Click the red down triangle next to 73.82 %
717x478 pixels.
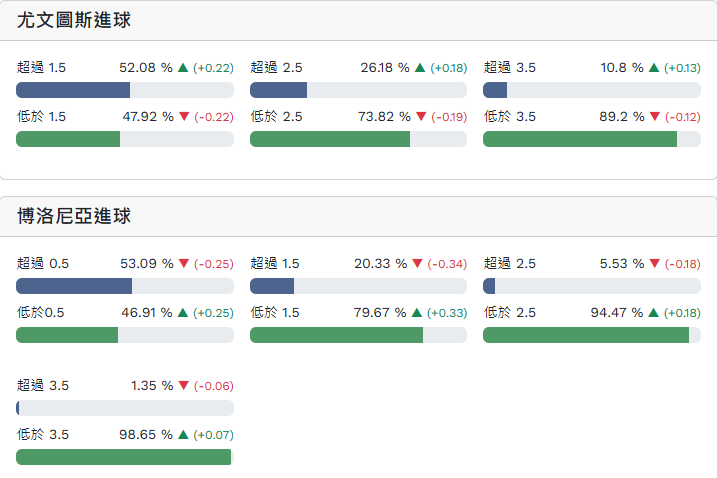(421, 117)
